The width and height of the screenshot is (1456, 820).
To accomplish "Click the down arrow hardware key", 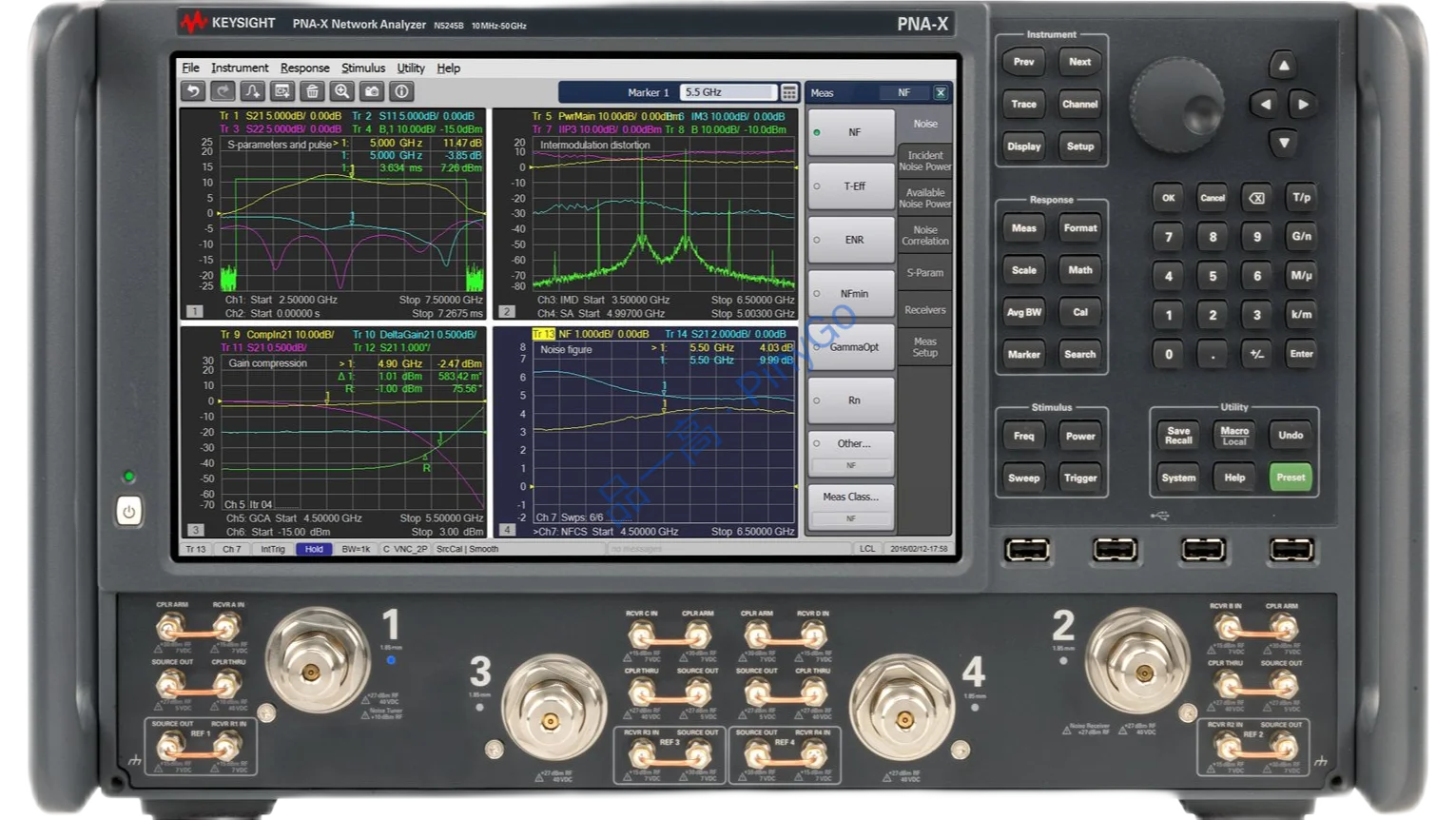I will 1284,143.
